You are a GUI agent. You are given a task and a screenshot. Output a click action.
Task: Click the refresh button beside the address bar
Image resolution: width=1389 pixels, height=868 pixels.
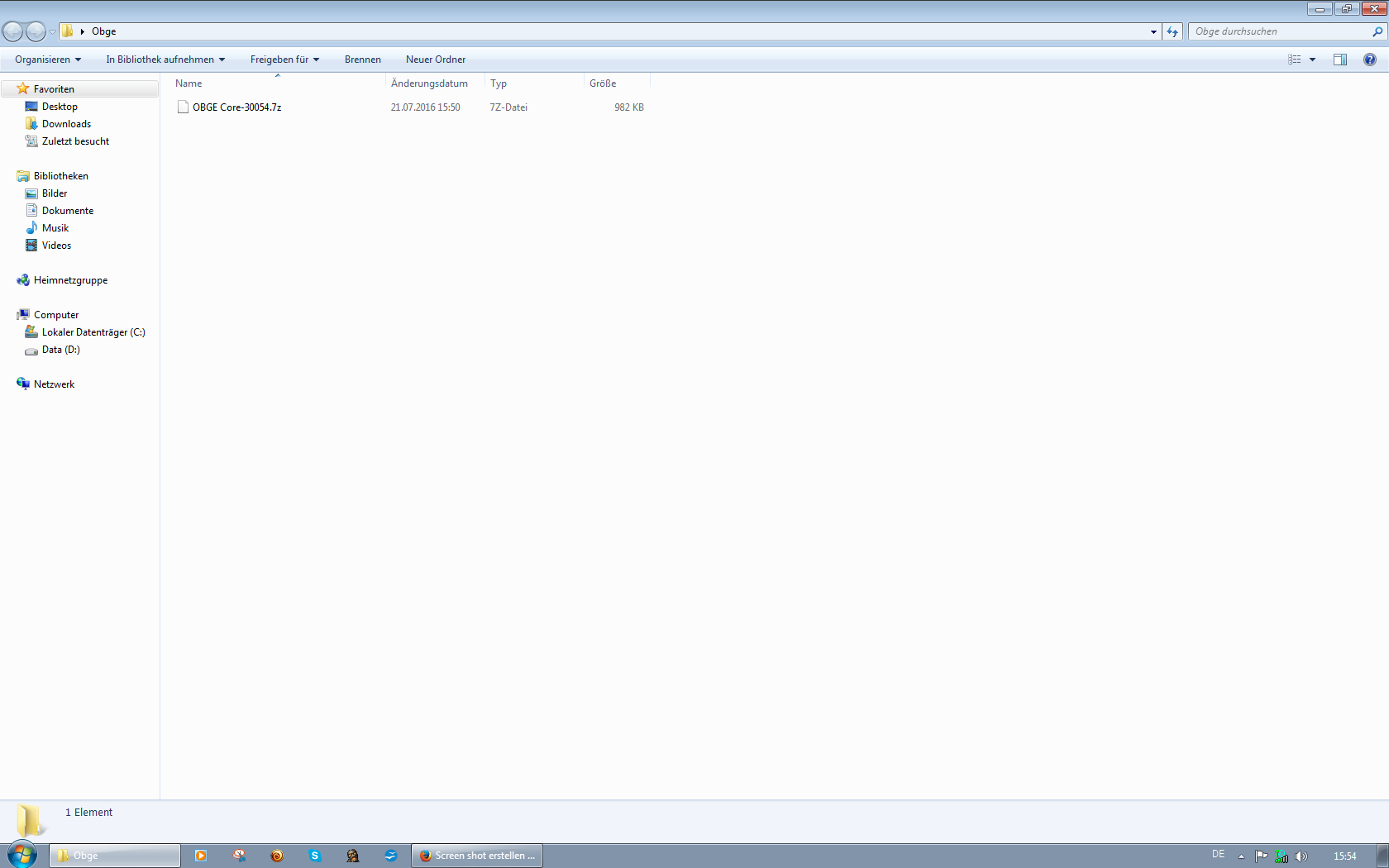(x=1172, y=31)
